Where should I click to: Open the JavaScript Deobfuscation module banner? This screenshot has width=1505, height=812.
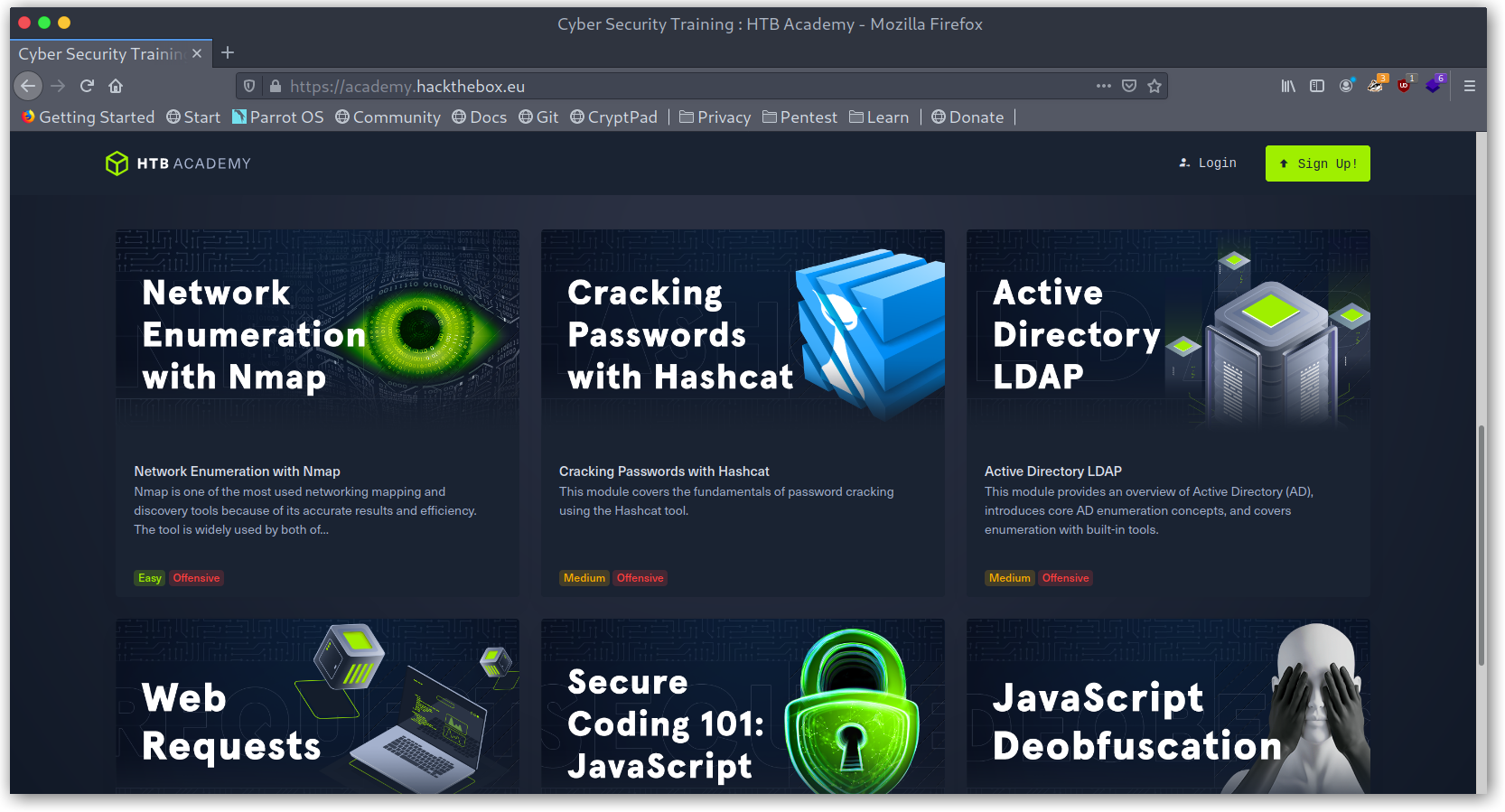pyautogui.click(x=1168, y=706)
